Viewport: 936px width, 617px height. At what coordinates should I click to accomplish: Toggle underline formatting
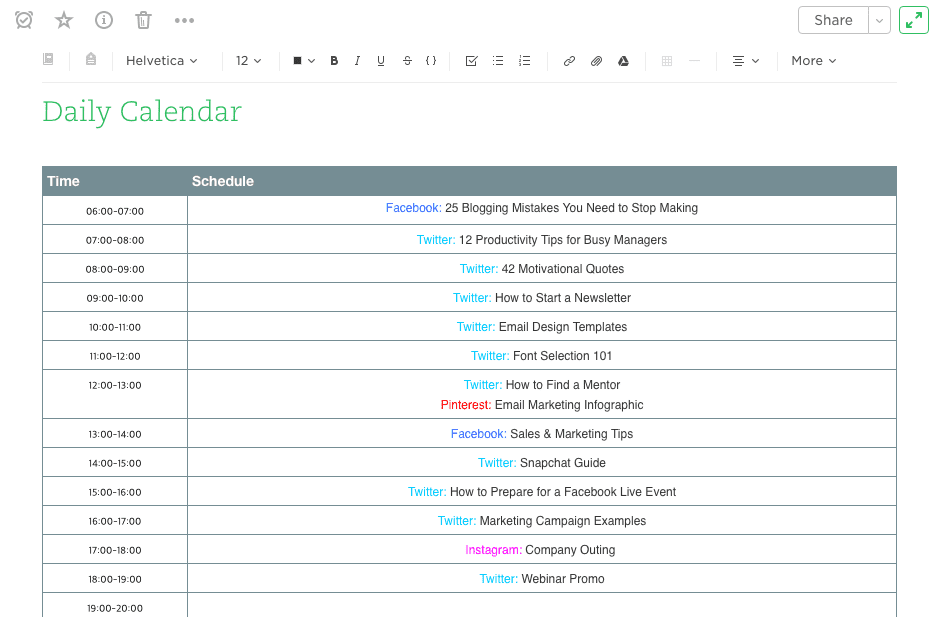(380, 61)
